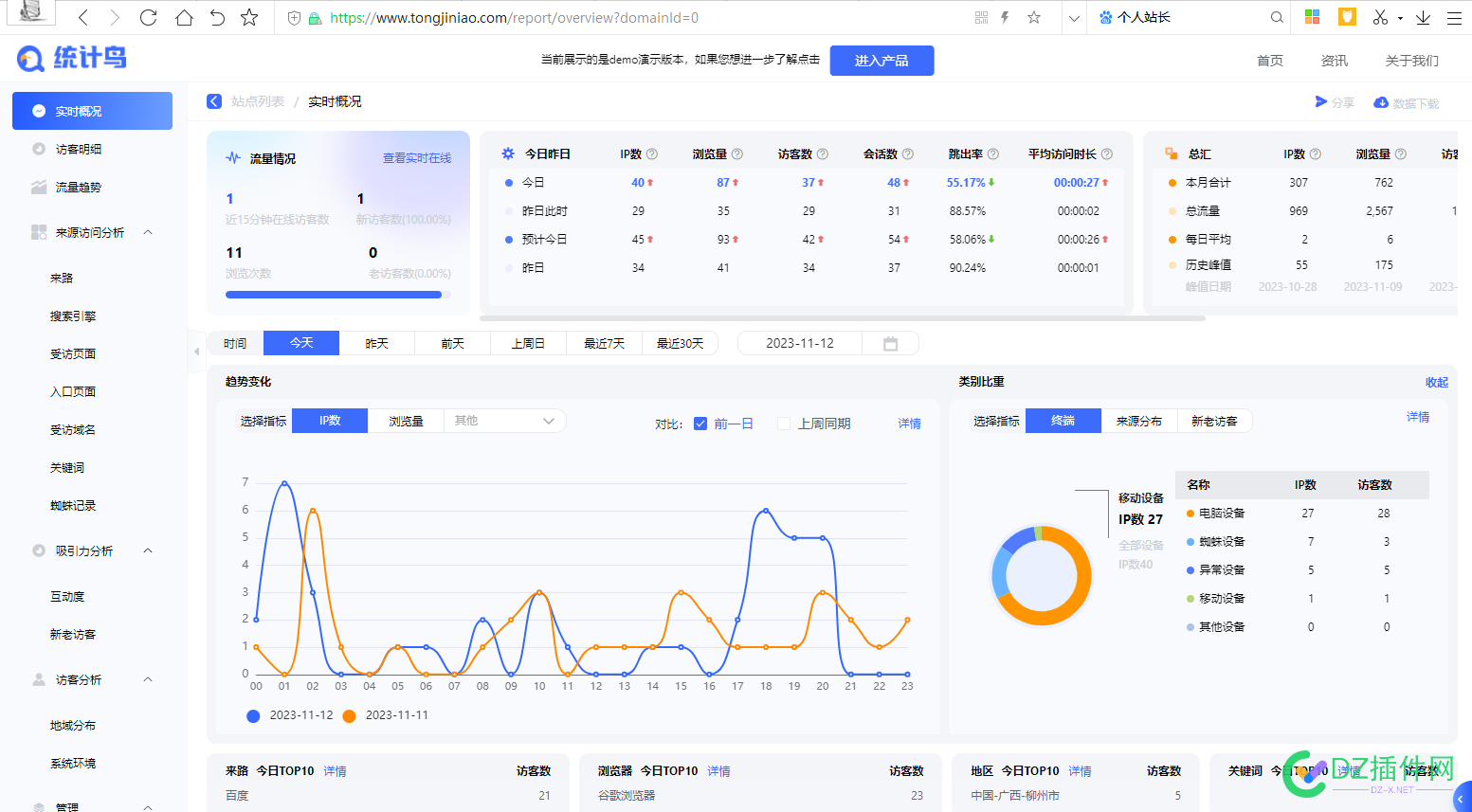Viewport: 1472px width, 812px height.
Task: Select the 今天 time tab
Action: coord(301,343)
